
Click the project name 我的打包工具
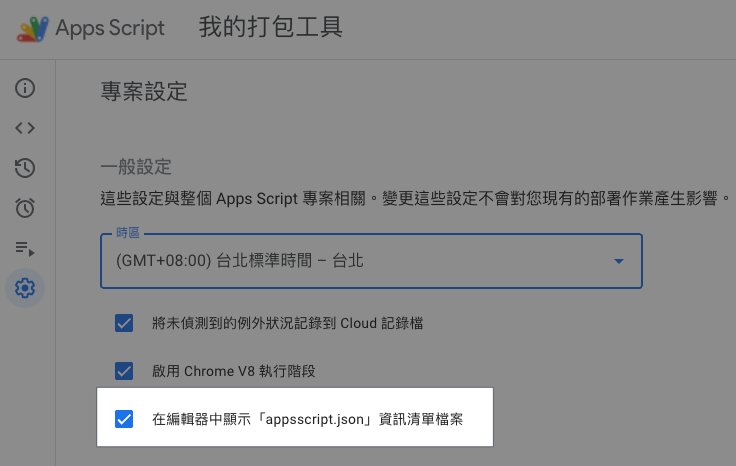point(270,27)
